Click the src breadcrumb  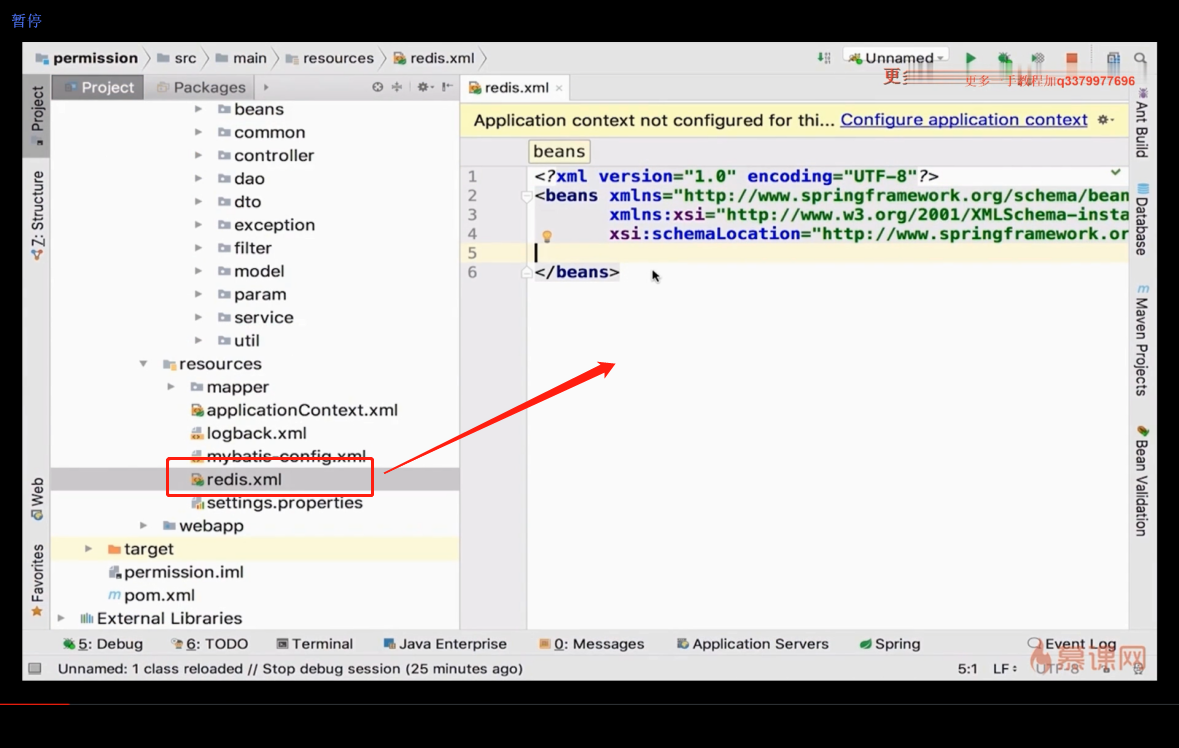[x=177, y=58]
